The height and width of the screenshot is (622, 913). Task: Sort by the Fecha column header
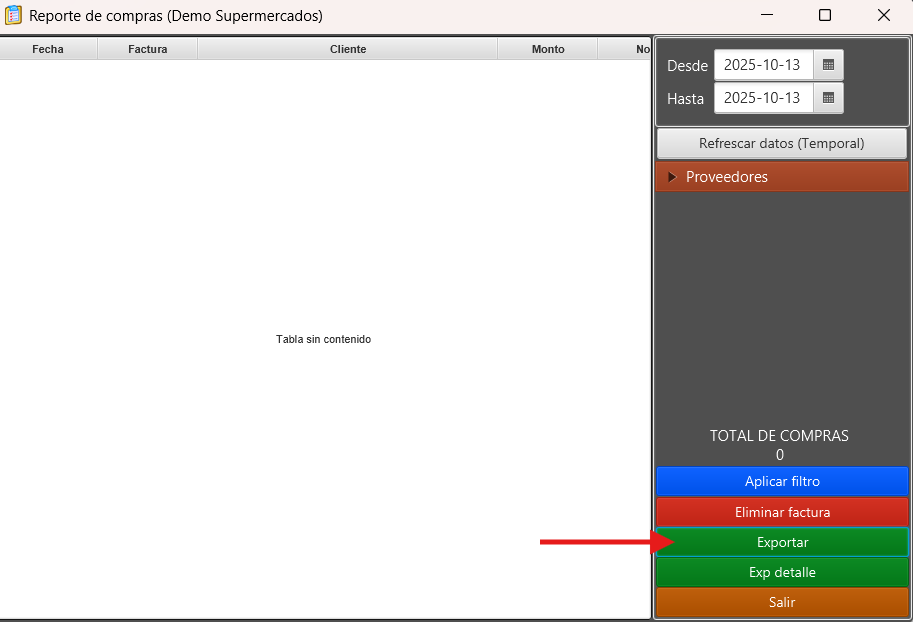(48, 49)
